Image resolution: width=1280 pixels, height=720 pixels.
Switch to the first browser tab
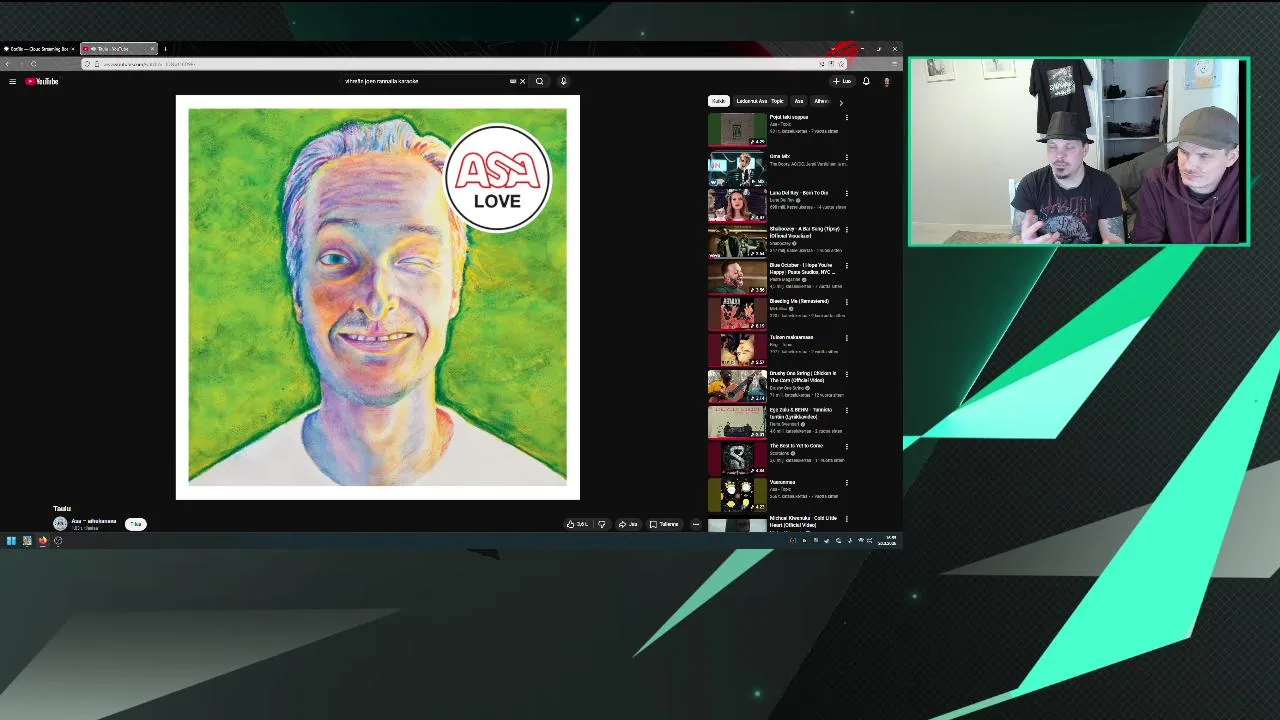tap(38, 48)
